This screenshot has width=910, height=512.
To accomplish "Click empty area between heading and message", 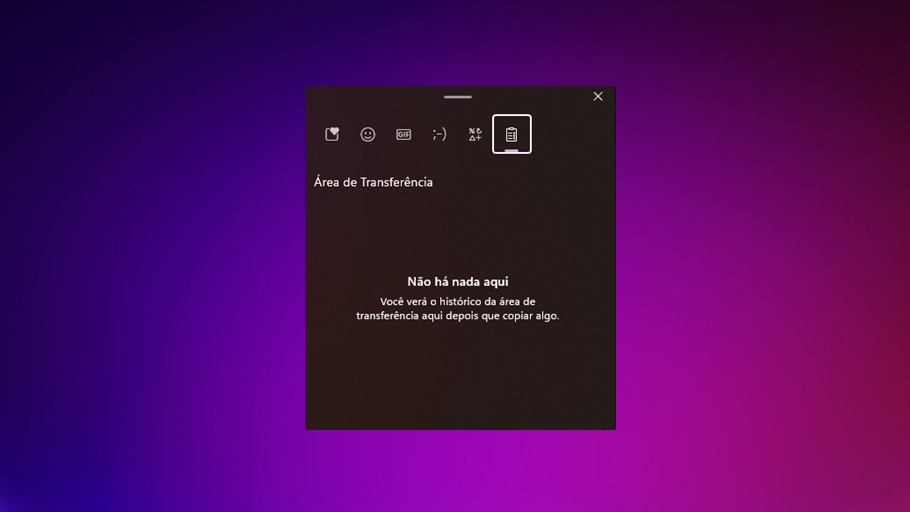I will click(x=458, y=230).
